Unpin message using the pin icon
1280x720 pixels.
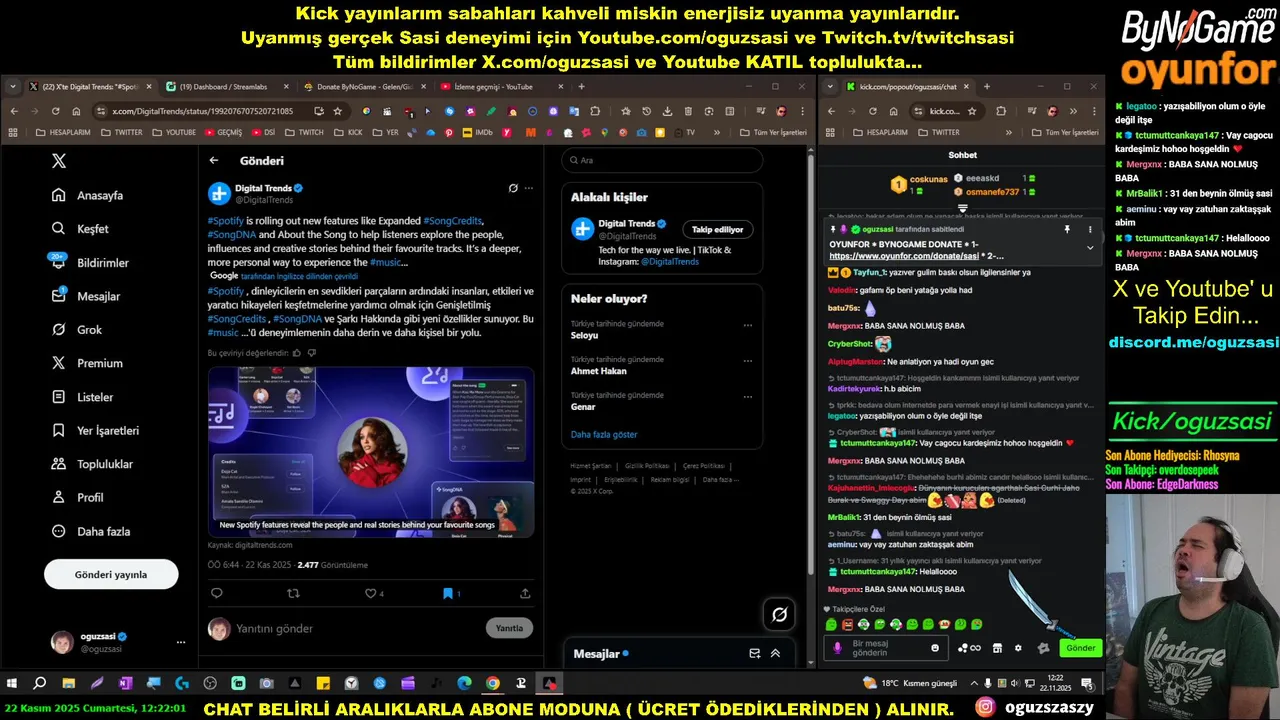[x=1067, y=230]
